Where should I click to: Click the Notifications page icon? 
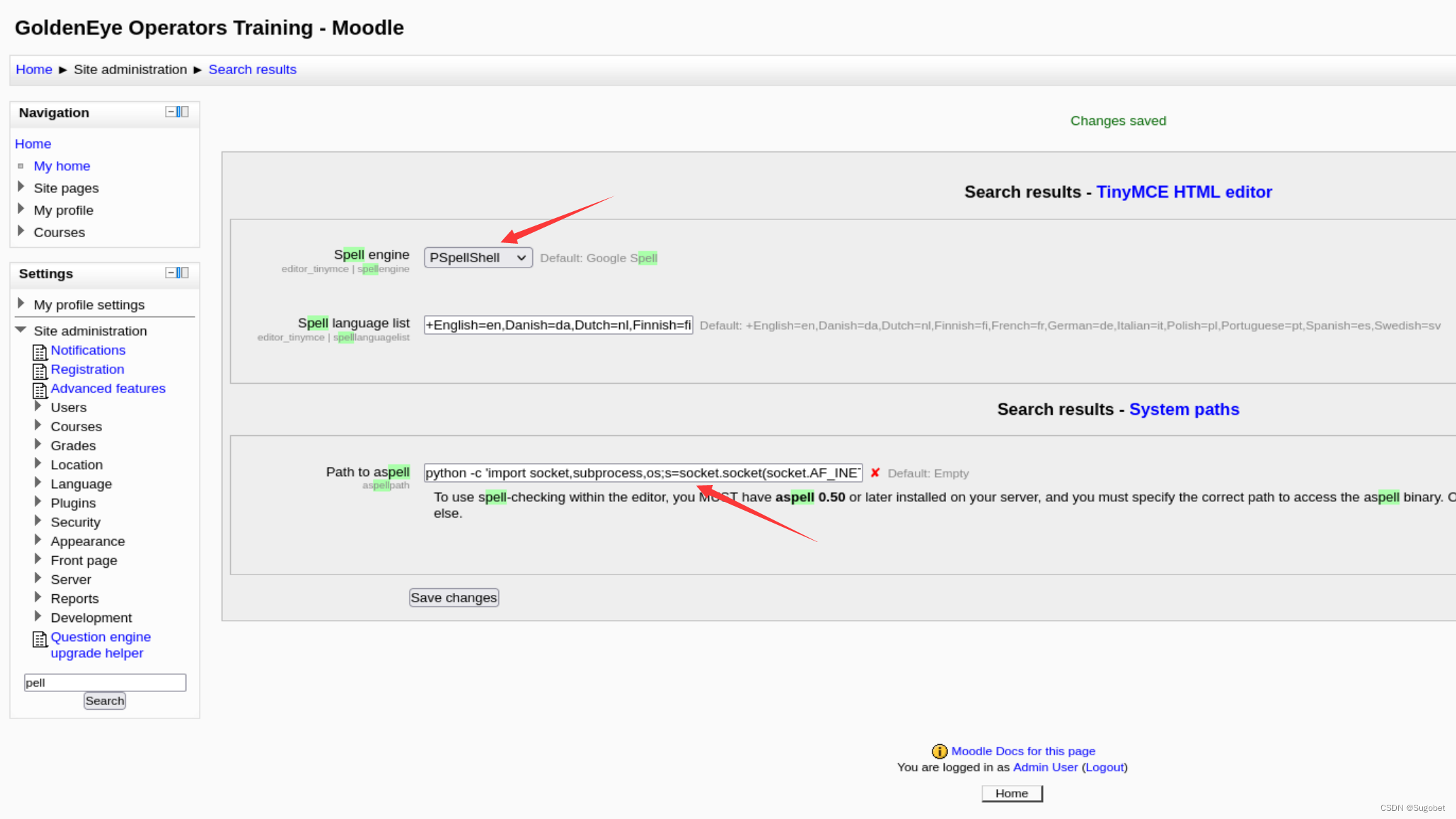point(39,352)
